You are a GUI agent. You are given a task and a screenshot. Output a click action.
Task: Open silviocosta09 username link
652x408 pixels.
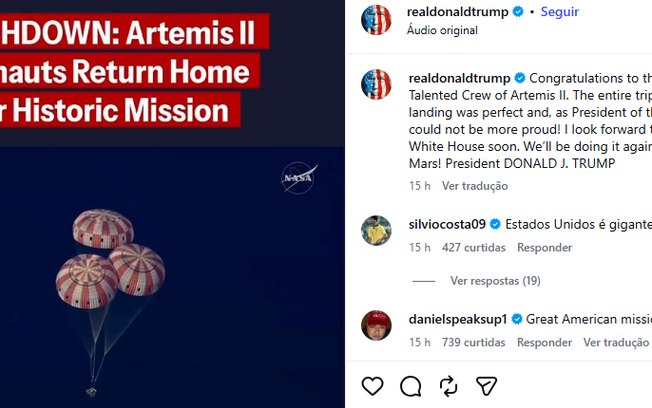click(447, 225)
